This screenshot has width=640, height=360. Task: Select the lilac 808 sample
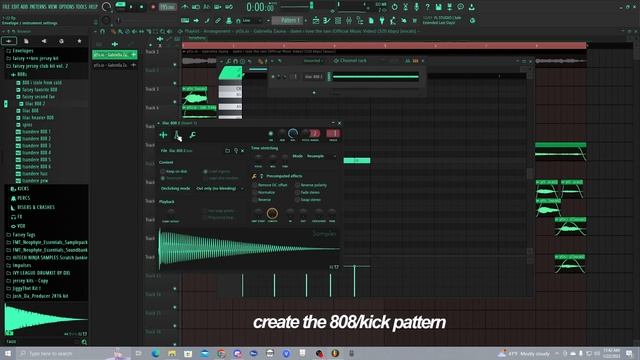(x=30, y=111)
